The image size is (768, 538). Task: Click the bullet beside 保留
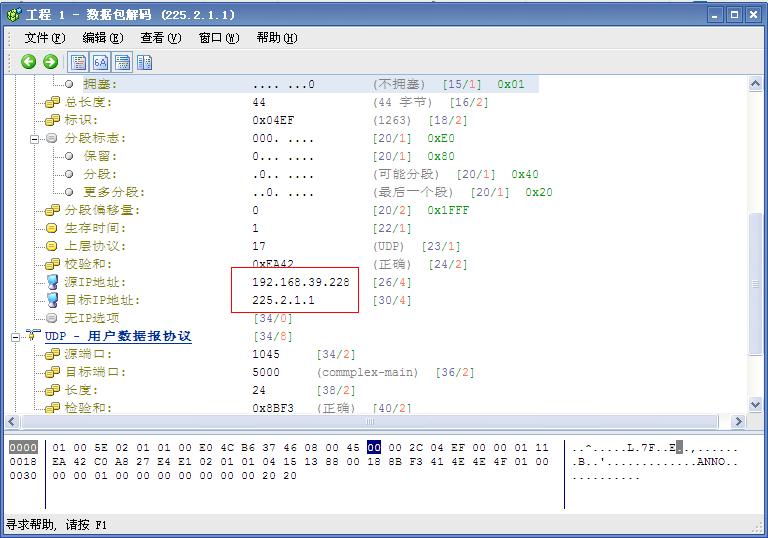pos(69,156)
